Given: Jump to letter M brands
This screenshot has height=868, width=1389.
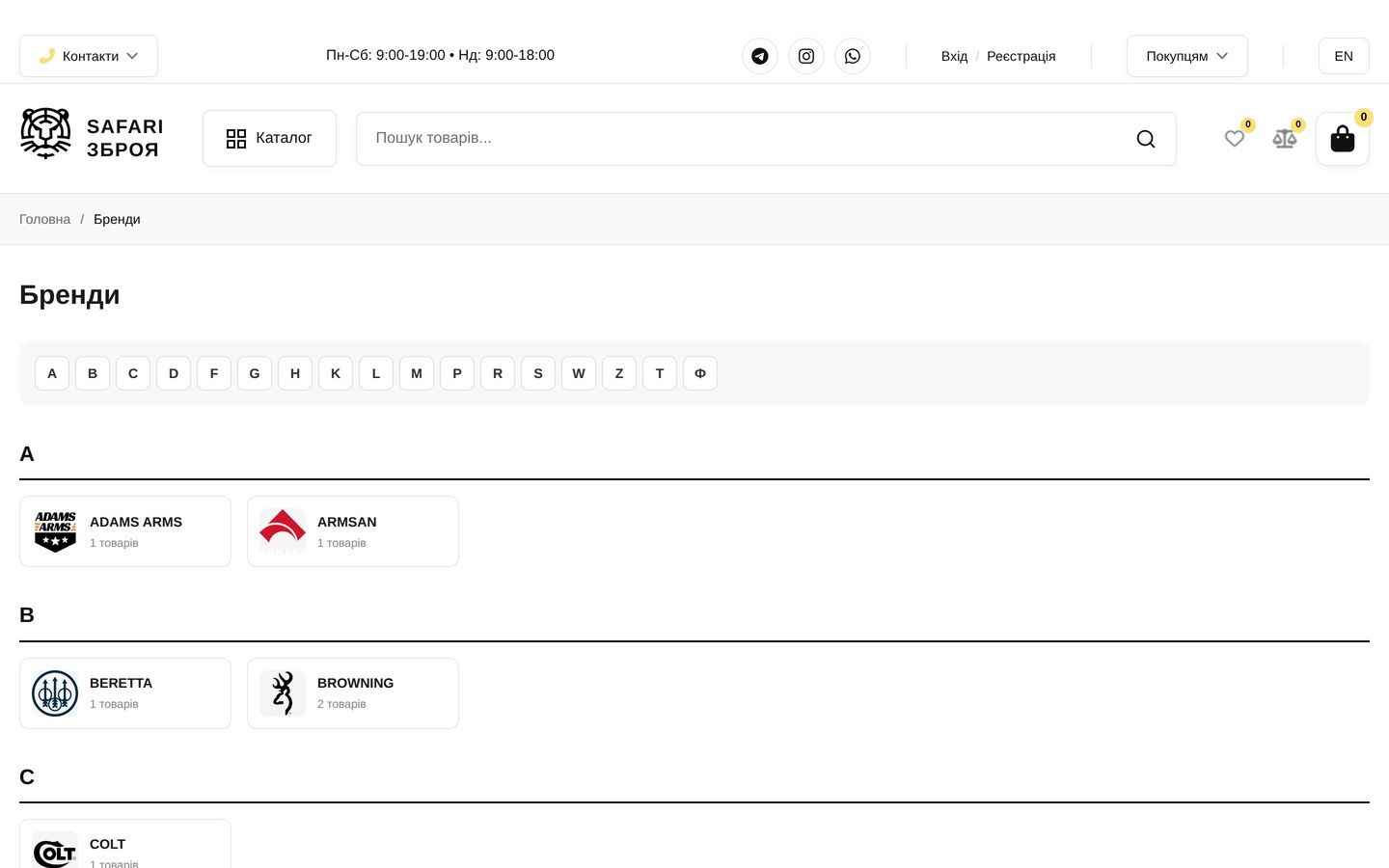Looking at the screenshot, I should (417, 373).
